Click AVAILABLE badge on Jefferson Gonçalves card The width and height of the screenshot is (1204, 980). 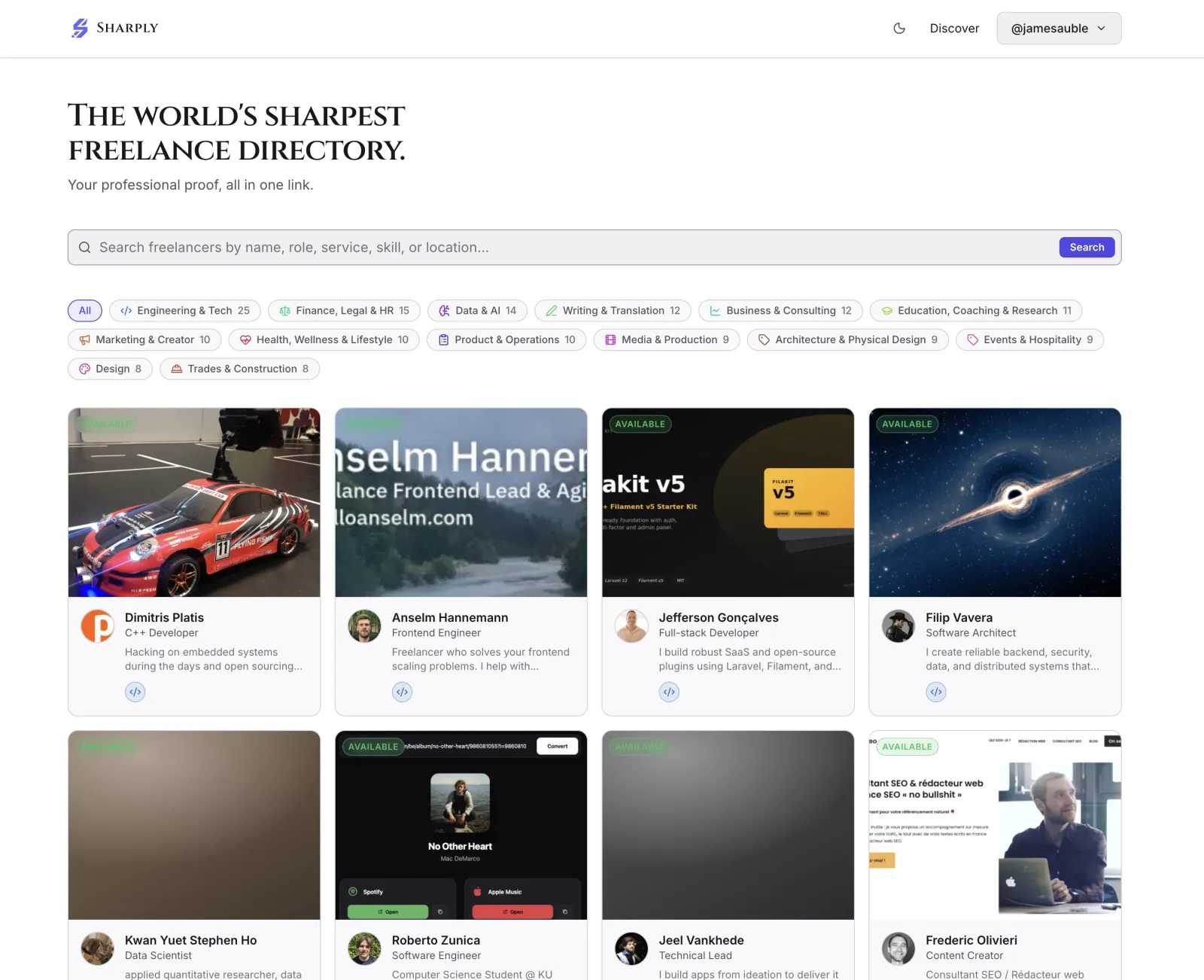pos(640,425)
